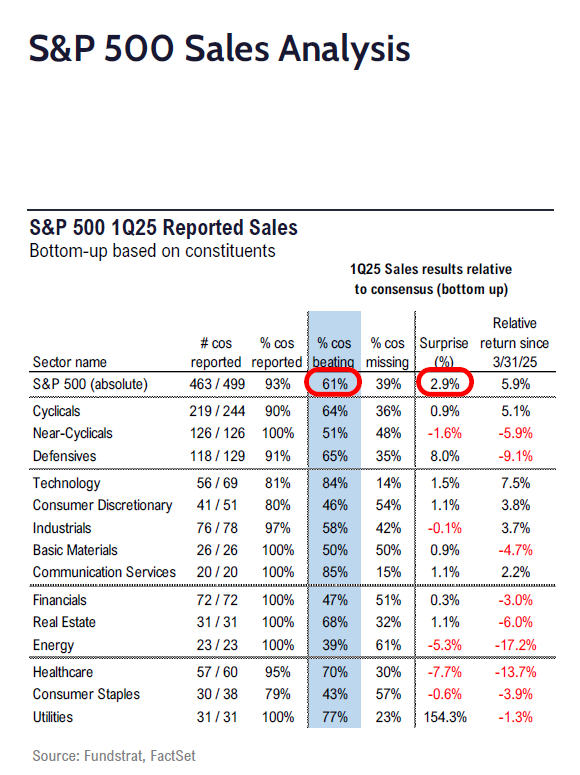This screenshot has width=580, height=775.
Task: Click the '% cos beating' column header
Action: click(334, 352)
